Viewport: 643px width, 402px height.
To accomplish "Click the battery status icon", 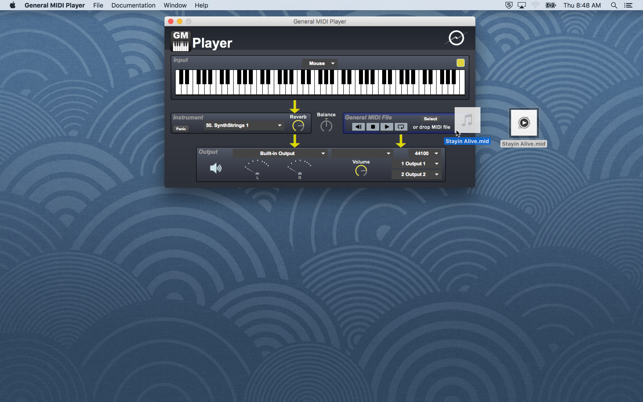I will tap(550, 5).
